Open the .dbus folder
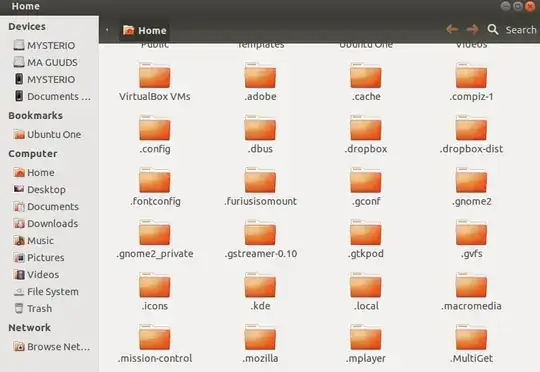540x372 pixels. point(260,135)
